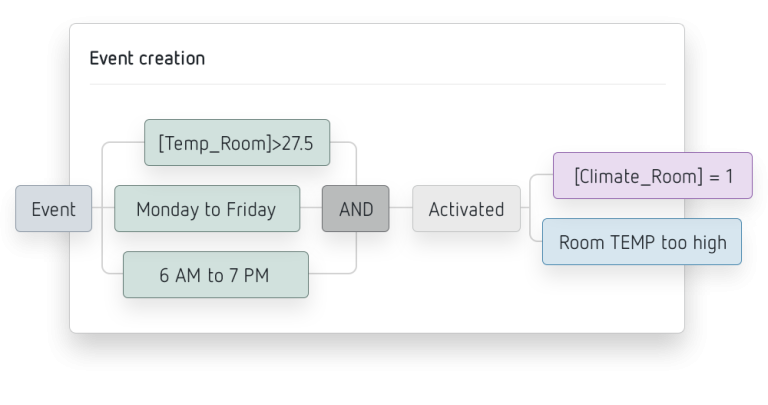This screenshot has height=405, width=768.
Task: Click the branch line leading to [Climate_Room] = 1
Action: (539, 175)
